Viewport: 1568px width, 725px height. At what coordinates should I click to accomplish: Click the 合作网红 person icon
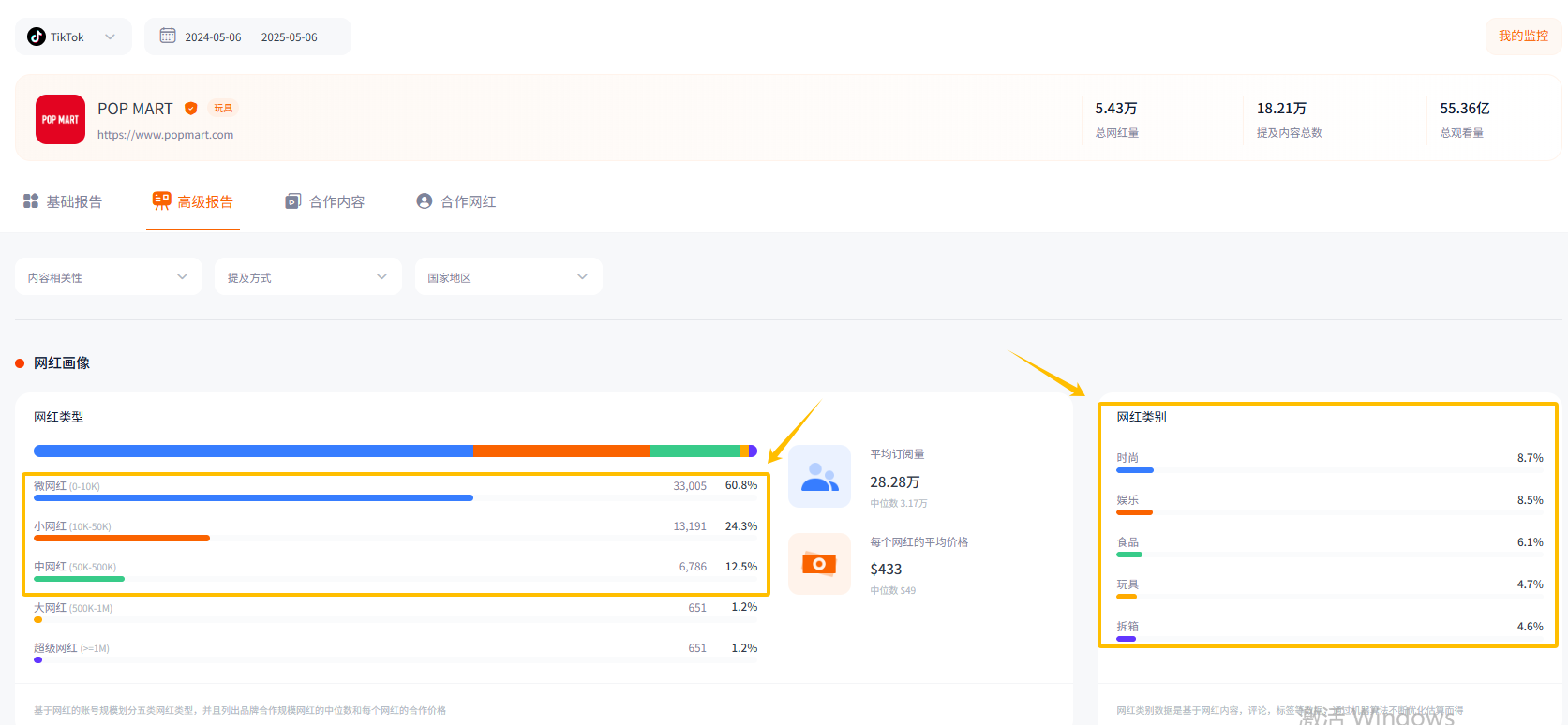[425, 201]
